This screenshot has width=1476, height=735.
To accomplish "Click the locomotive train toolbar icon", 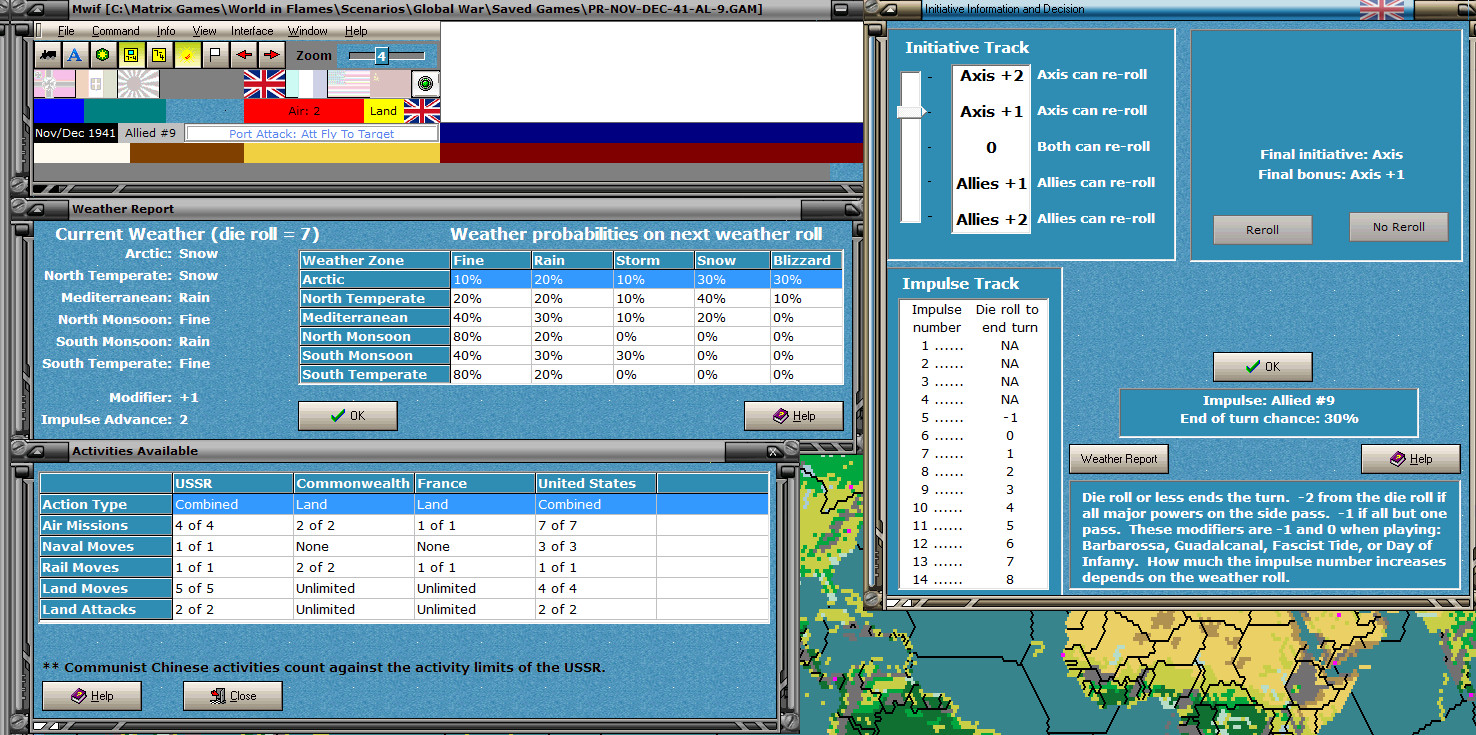I will click(48, 55).
